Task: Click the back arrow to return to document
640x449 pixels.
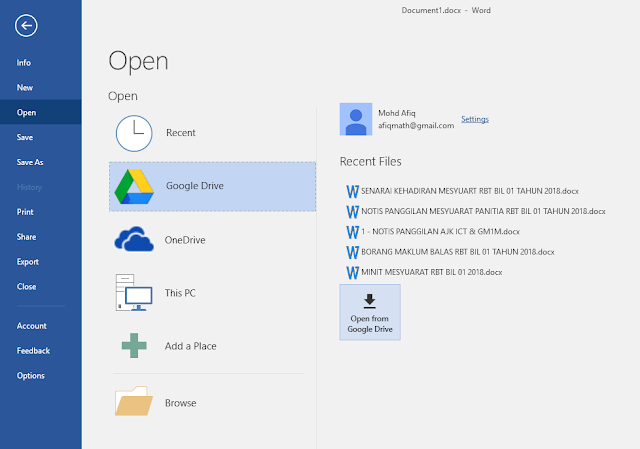Action: 26,26
